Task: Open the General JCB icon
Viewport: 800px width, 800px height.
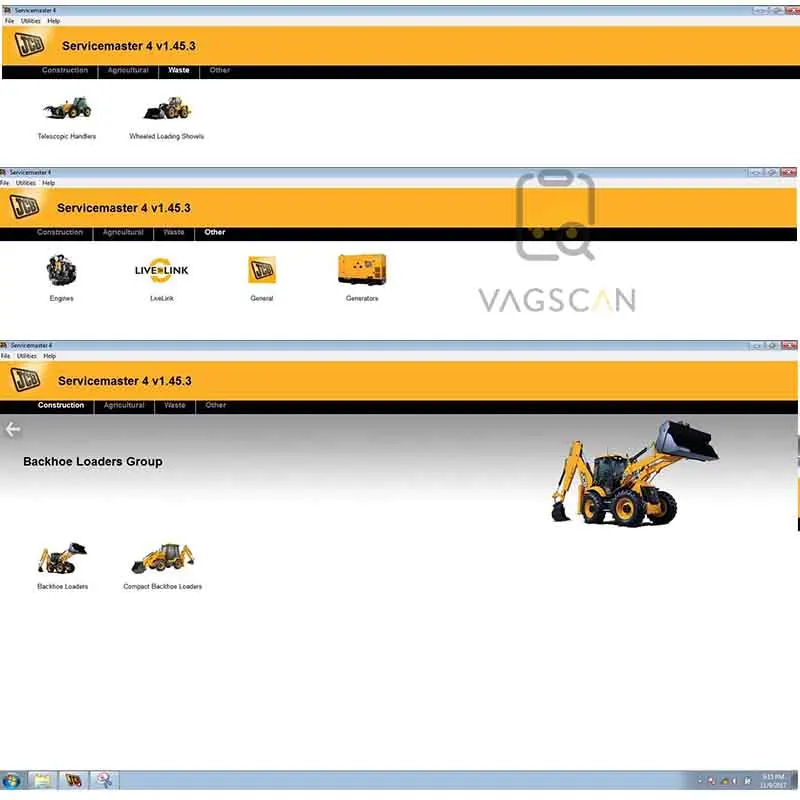Action: tap(262, 270)
